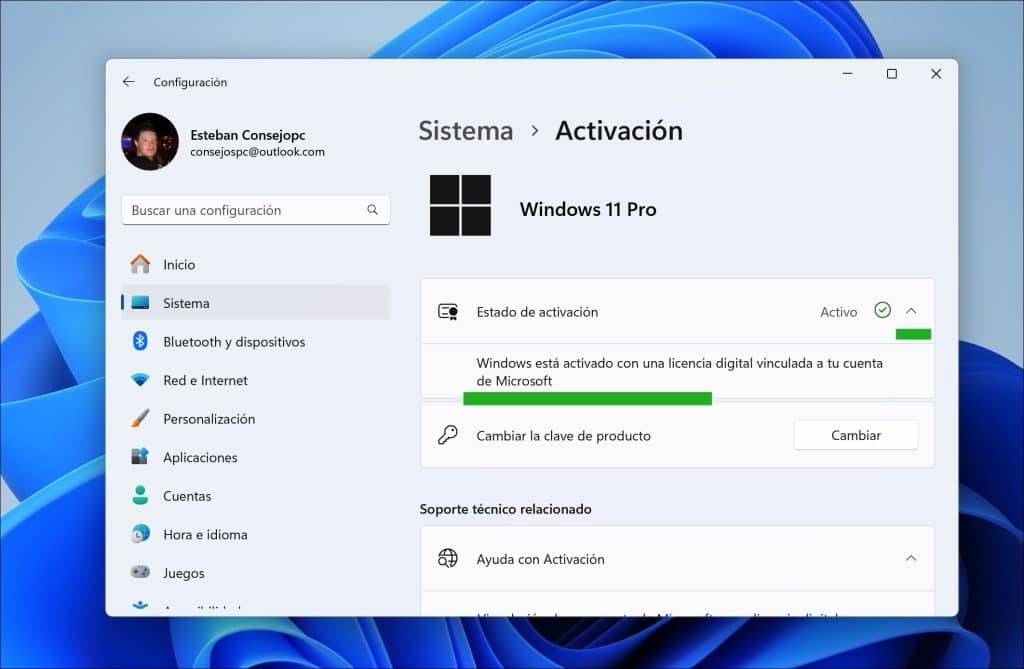The image size is (1024, 669).
Task: Select Bluetooth y dispositivos in sidebar
Action: 256,341
